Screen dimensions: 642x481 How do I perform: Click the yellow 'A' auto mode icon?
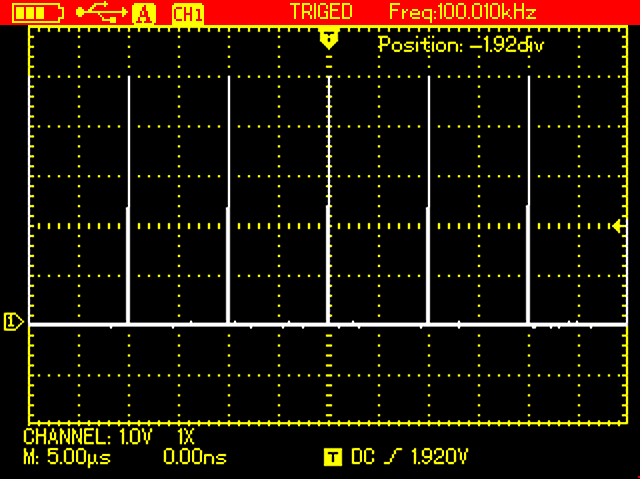pyautogui.click(x=143, y=13)
